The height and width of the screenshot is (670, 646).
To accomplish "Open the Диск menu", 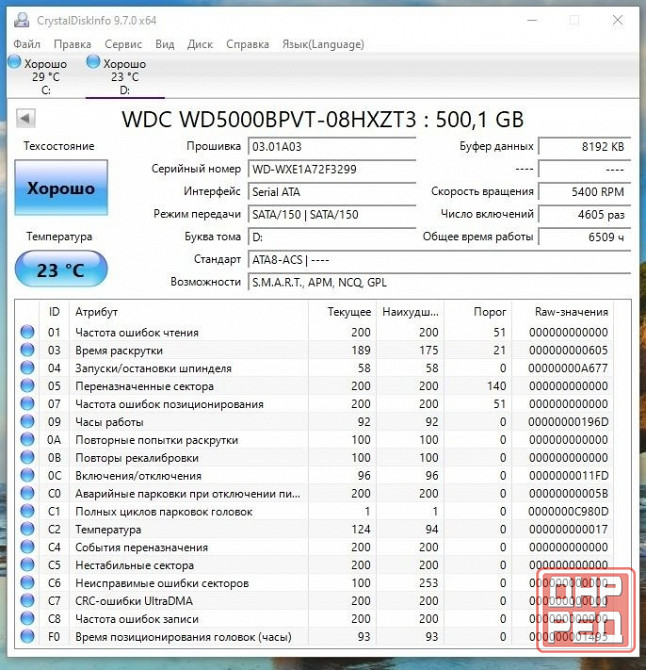I will (x=200, y=44).
